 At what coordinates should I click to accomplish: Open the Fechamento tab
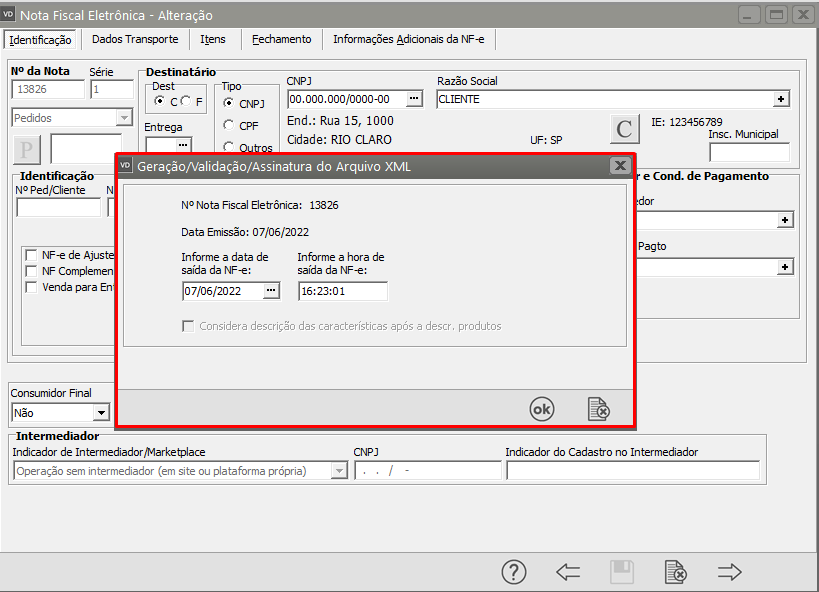click(281, 39)
